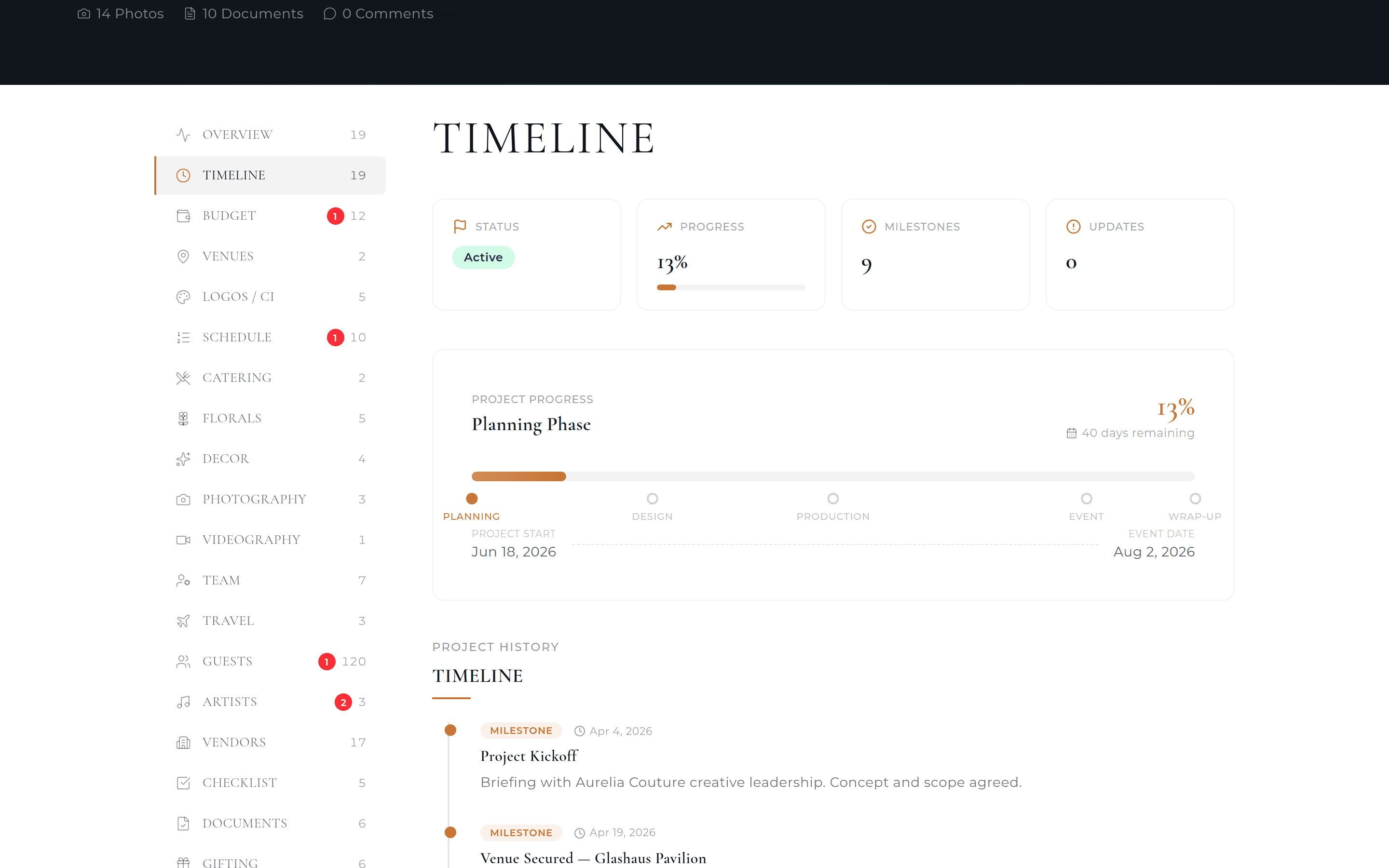Click the Timeline clock icon in sidebar

pyautogui.click(x=183, y=176)
